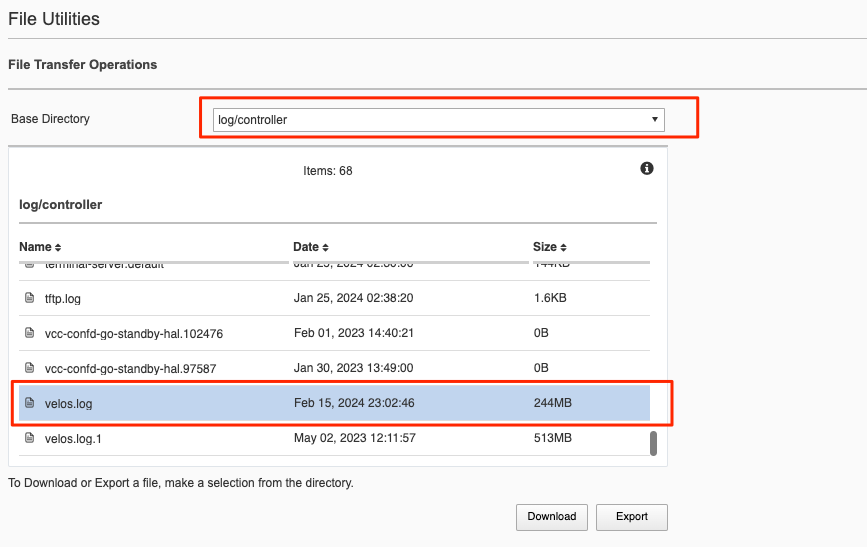Click the file list scrollbar thumb
Viewport: 867px width, 547px height.
[x=654, y=444]
